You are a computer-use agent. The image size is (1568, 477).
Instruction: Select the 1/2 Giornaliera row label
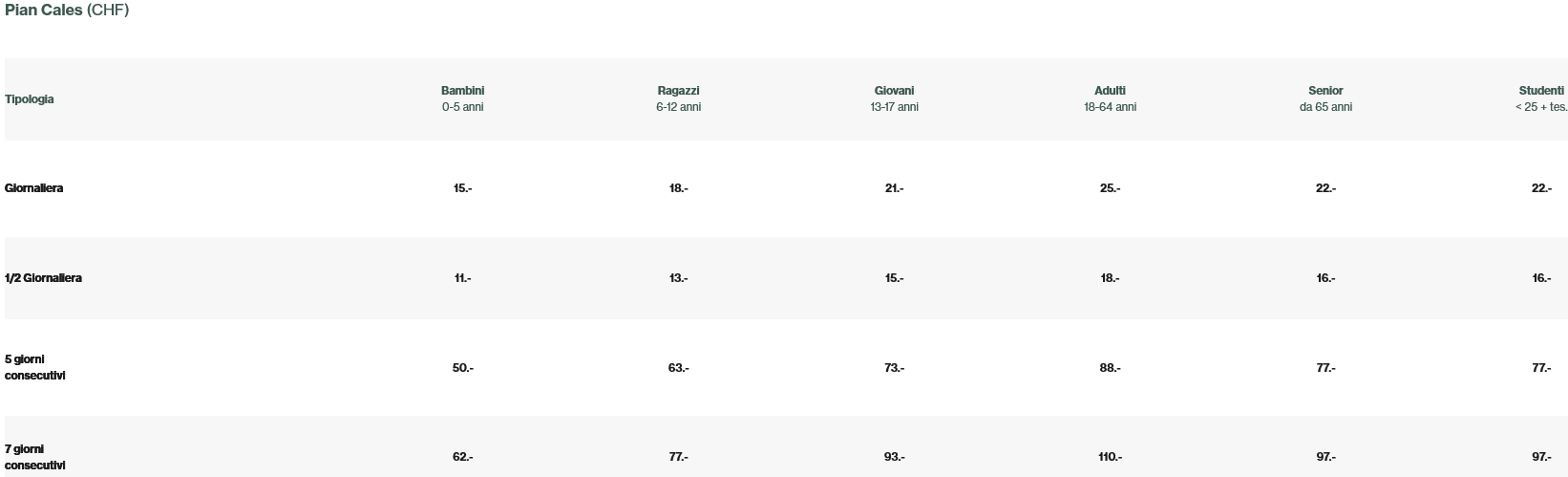click(44, 278)
